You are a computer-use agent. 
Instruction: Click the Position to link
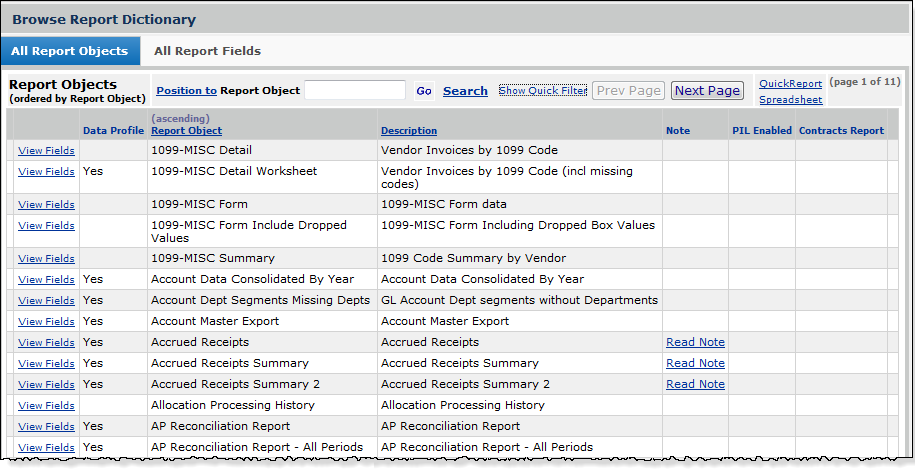click(186, 90)
